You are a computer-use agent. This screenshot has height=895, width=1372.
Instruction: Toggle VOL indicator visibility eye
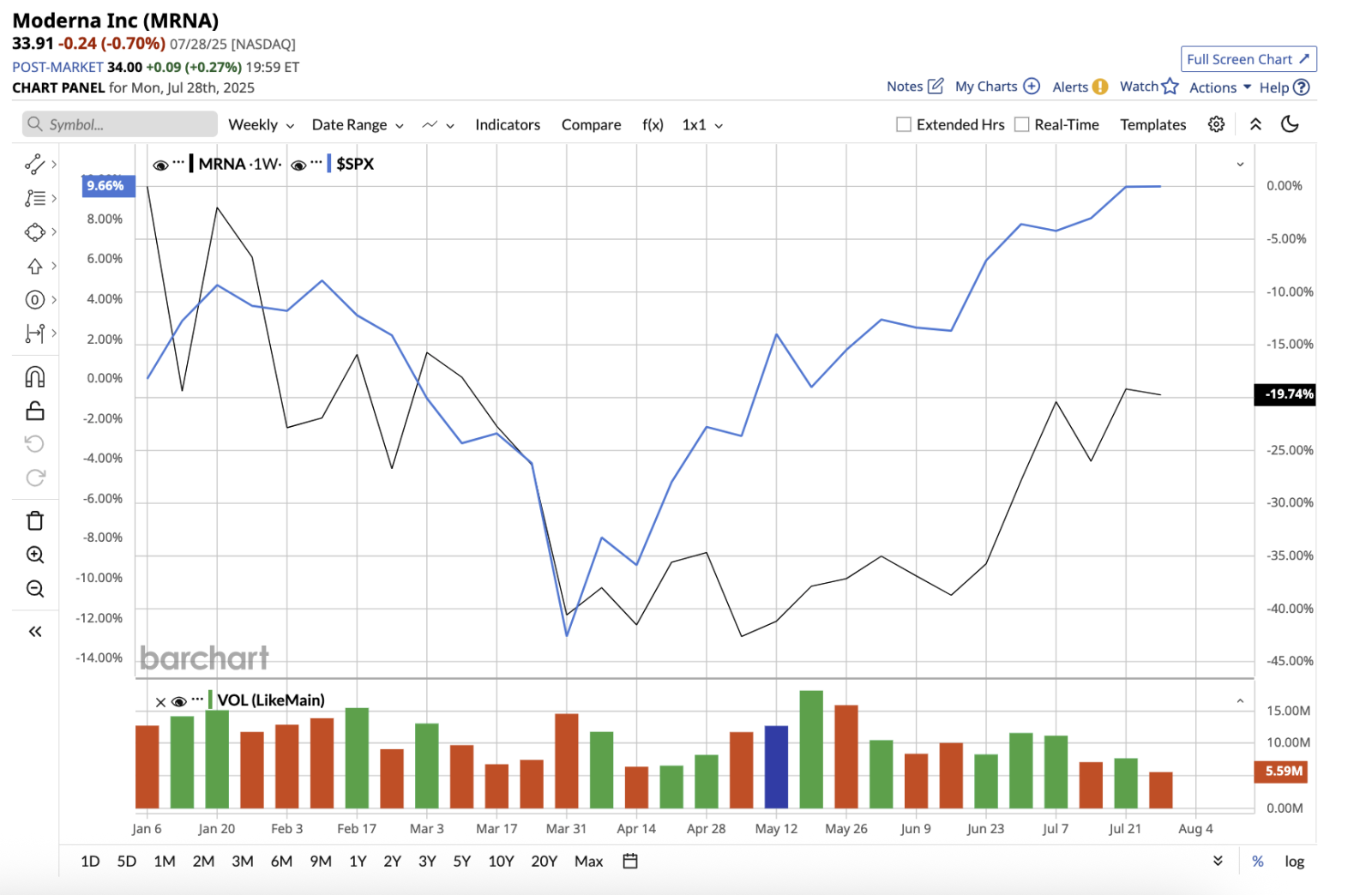click(179, 701)
